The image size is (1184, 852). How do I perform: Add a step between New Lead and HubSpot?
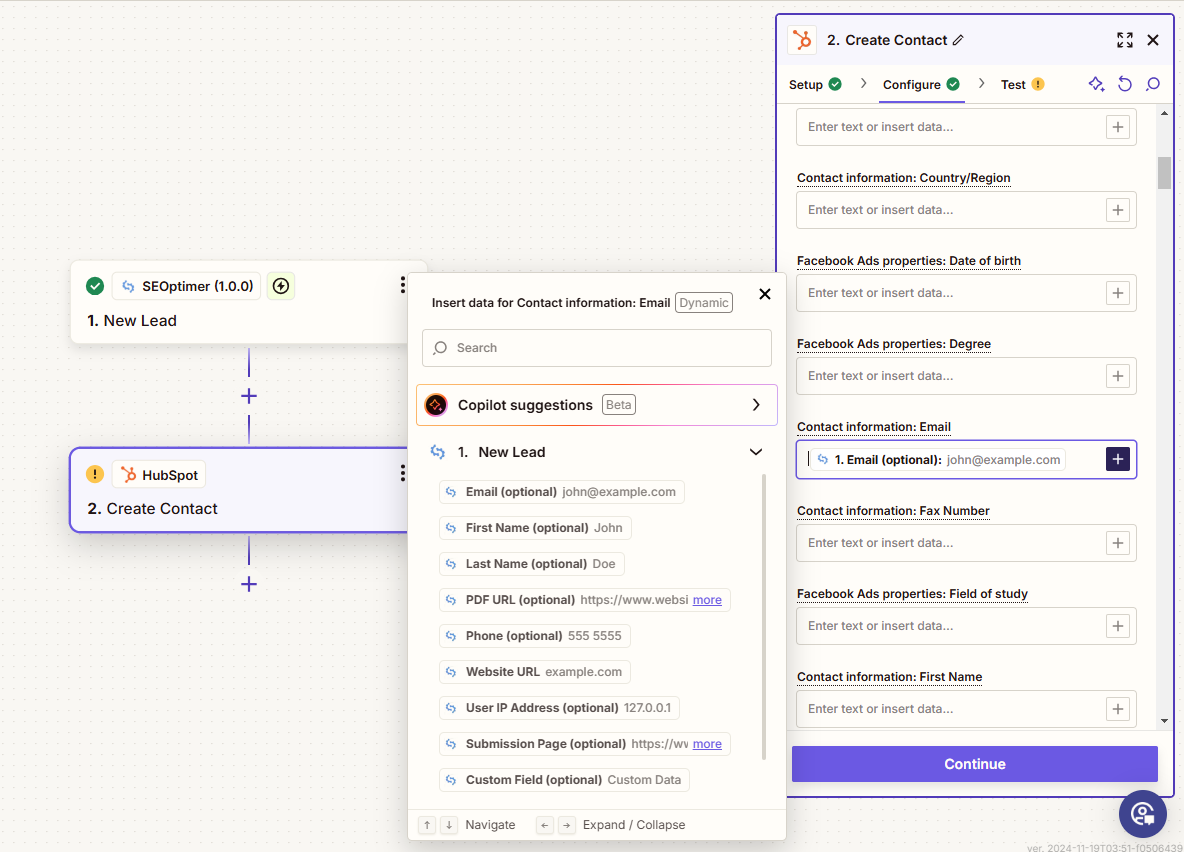tap(249, 396)
